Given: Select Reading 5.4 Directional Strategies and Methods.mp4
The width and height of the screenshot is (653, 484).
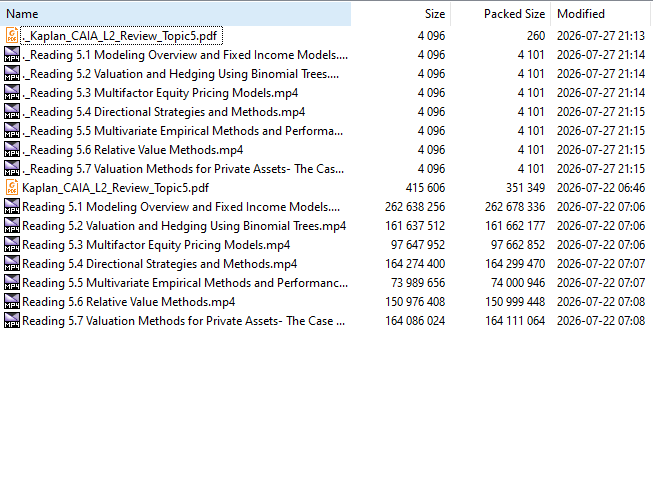Looking at the screenshot, I should click(160, 264).
